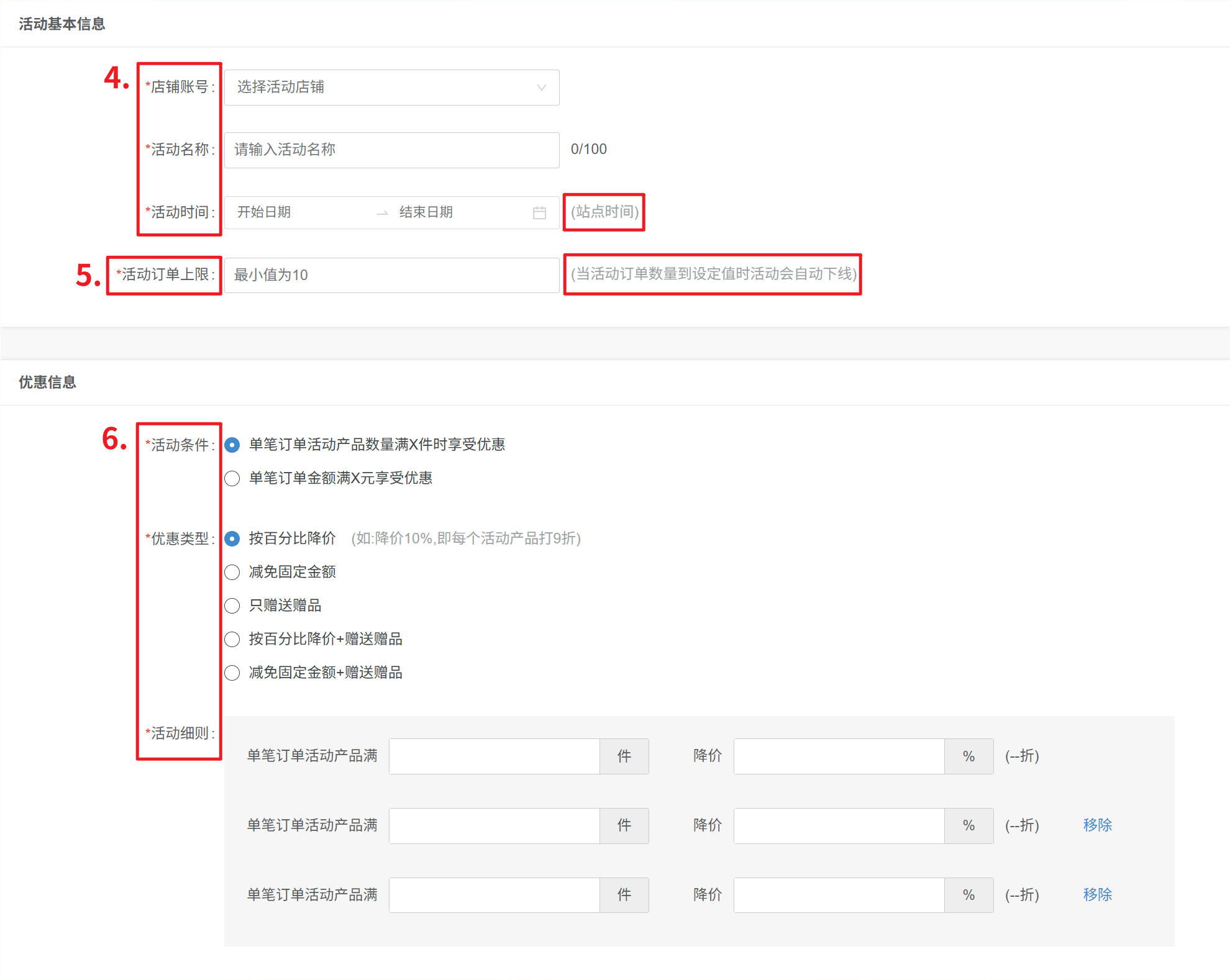This screenshot has height=980, width=1230.
Task: Remove the third discount rule row
Action: (1097, 895)
